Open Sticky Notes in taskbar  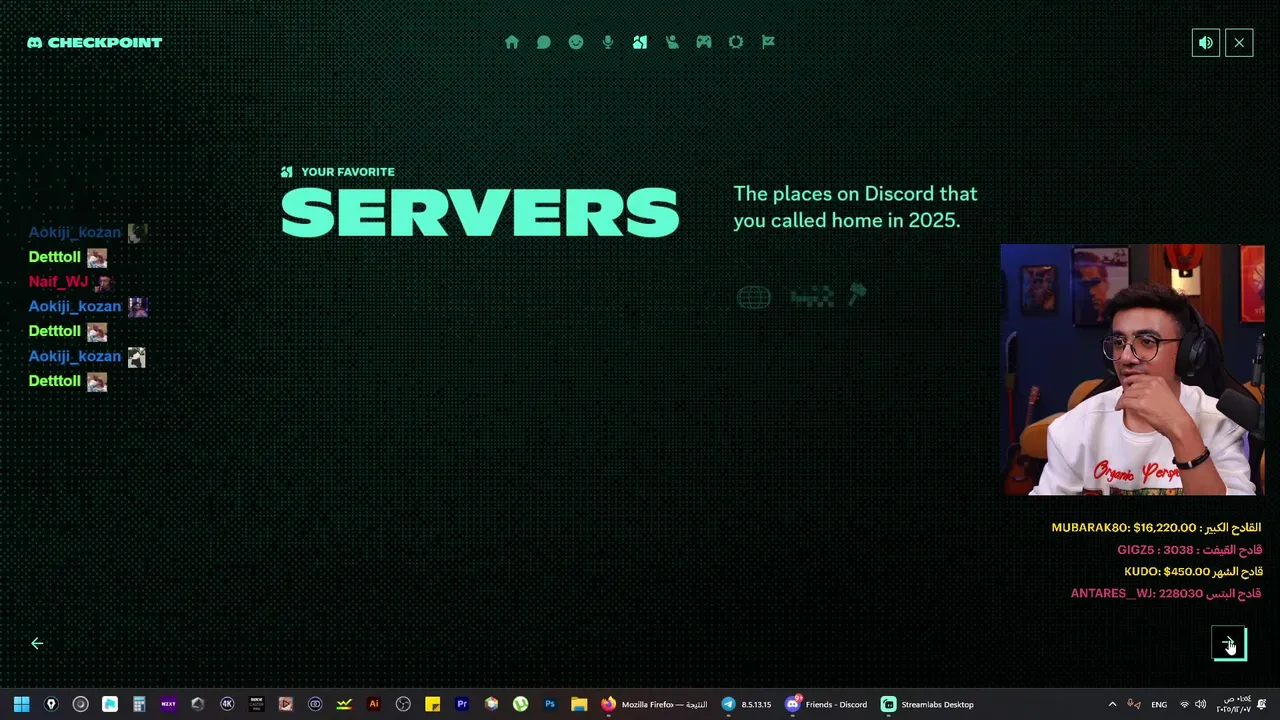[432, 704]
